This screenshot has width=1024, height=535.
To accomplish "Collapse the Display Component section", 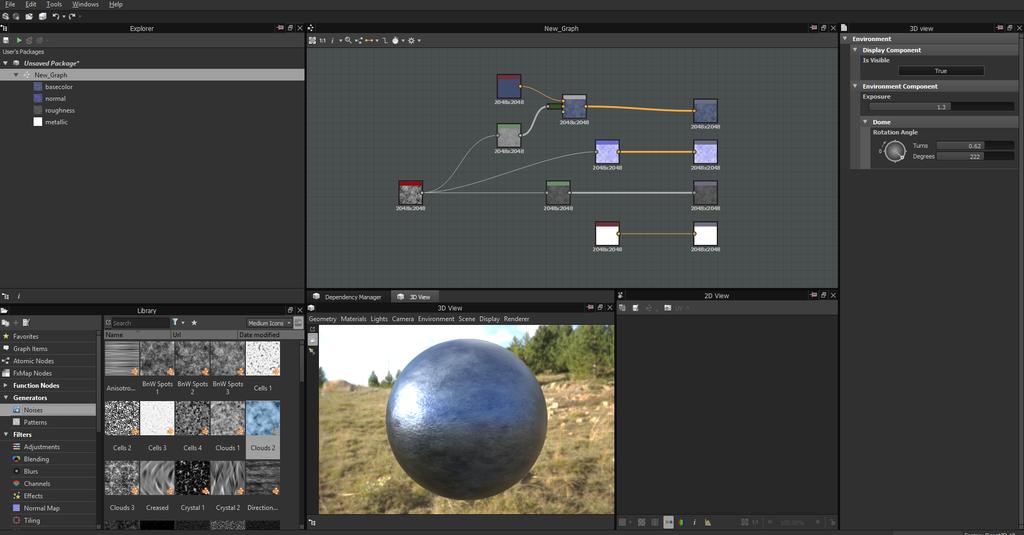I will pos(855,50).
